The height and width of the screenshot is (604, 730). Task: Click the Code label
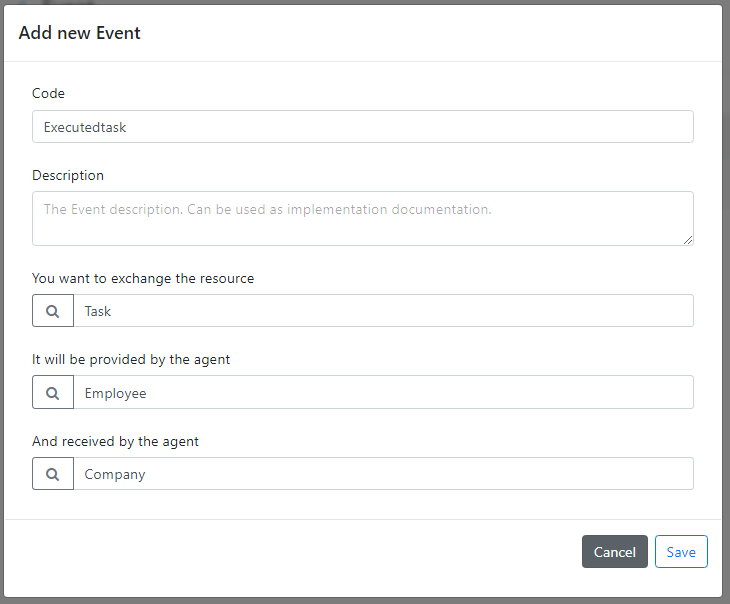[x=48, y=93]
